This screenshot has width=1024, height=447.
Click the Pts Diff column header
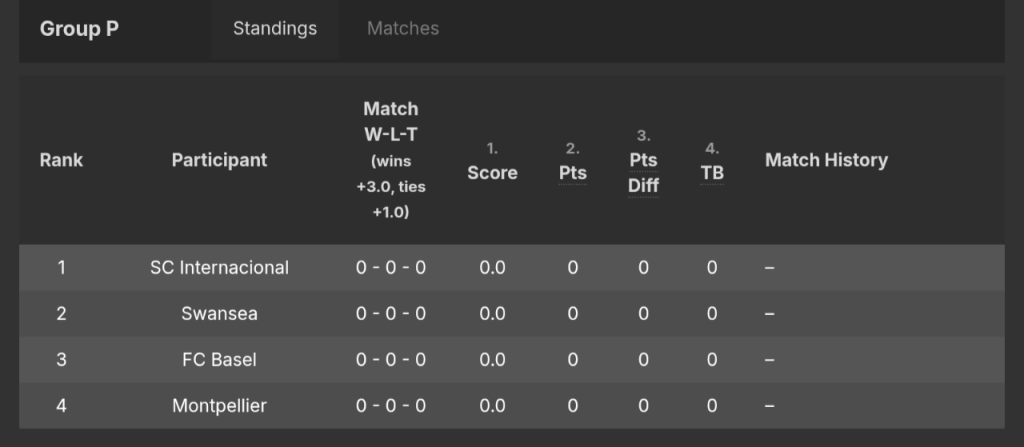point(643,172)
